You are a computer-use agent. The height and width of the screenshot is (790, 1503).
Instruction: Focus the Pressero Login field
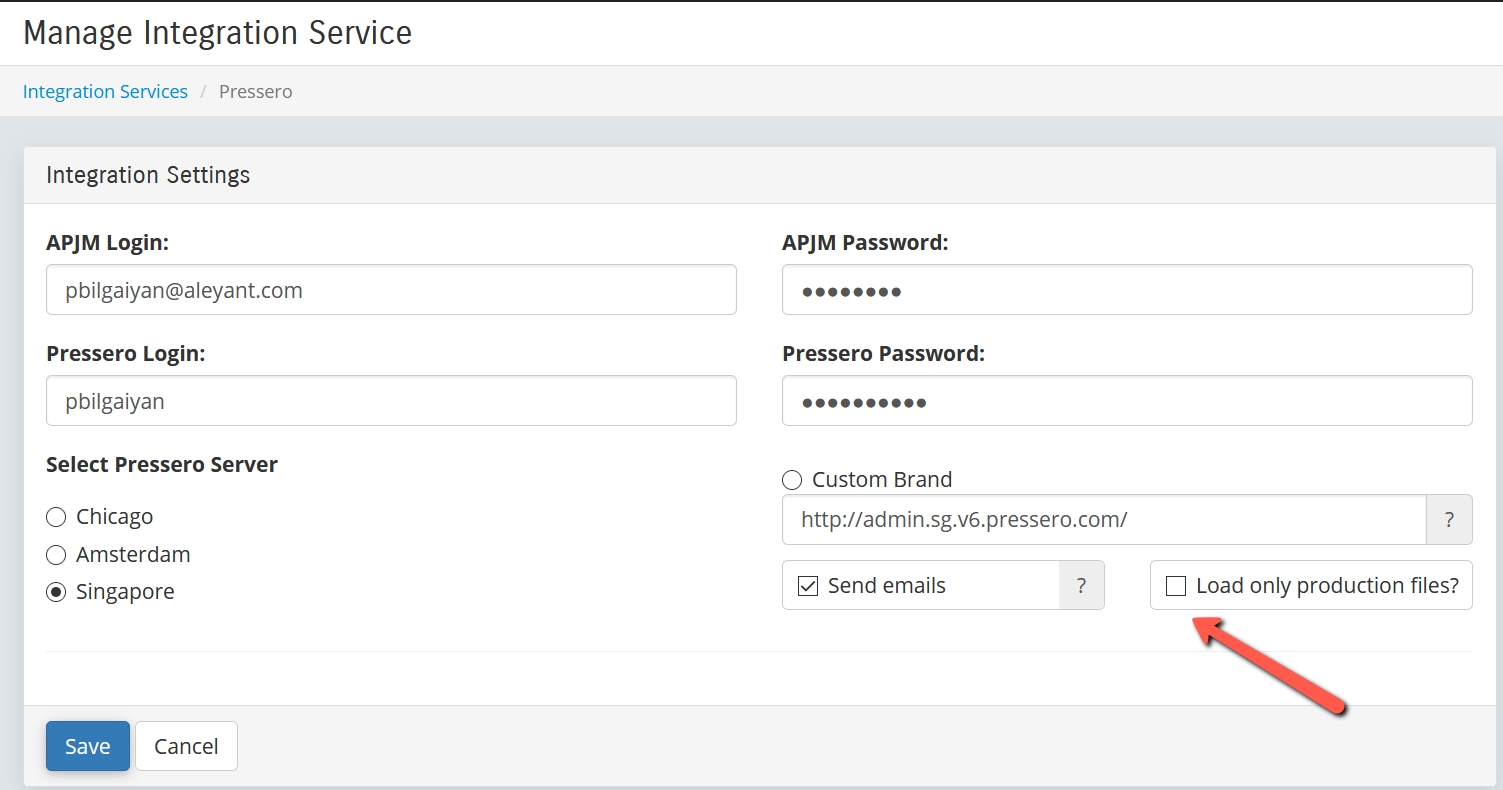pyautogui.click(x=391, y=401)
